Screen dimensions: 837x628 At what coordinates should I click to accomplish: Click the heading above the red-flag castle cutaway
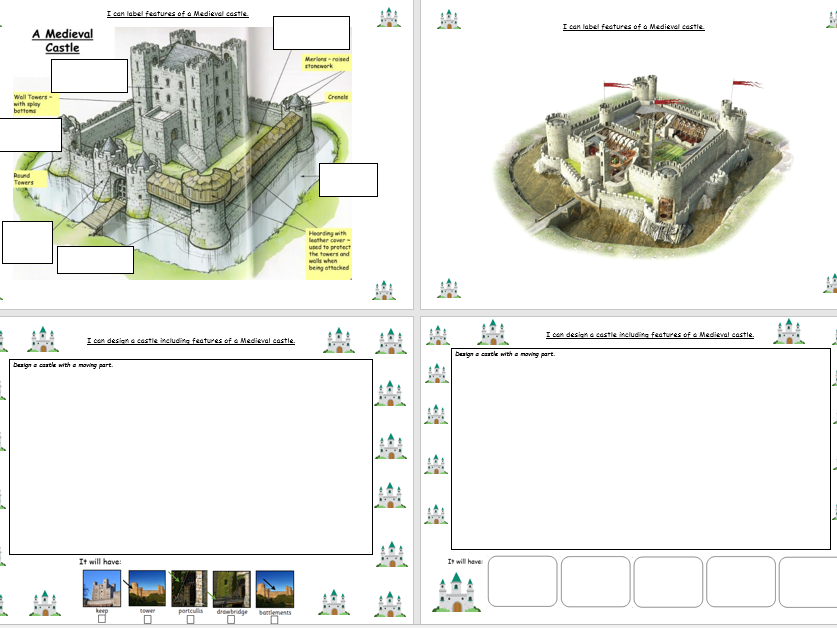634,26
